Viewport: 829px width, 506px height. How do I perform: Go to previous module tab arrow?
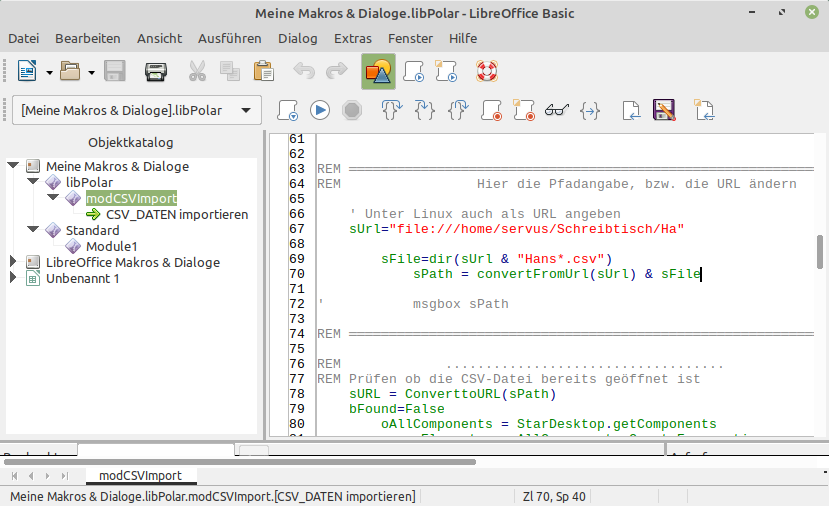tap(31, 476)
